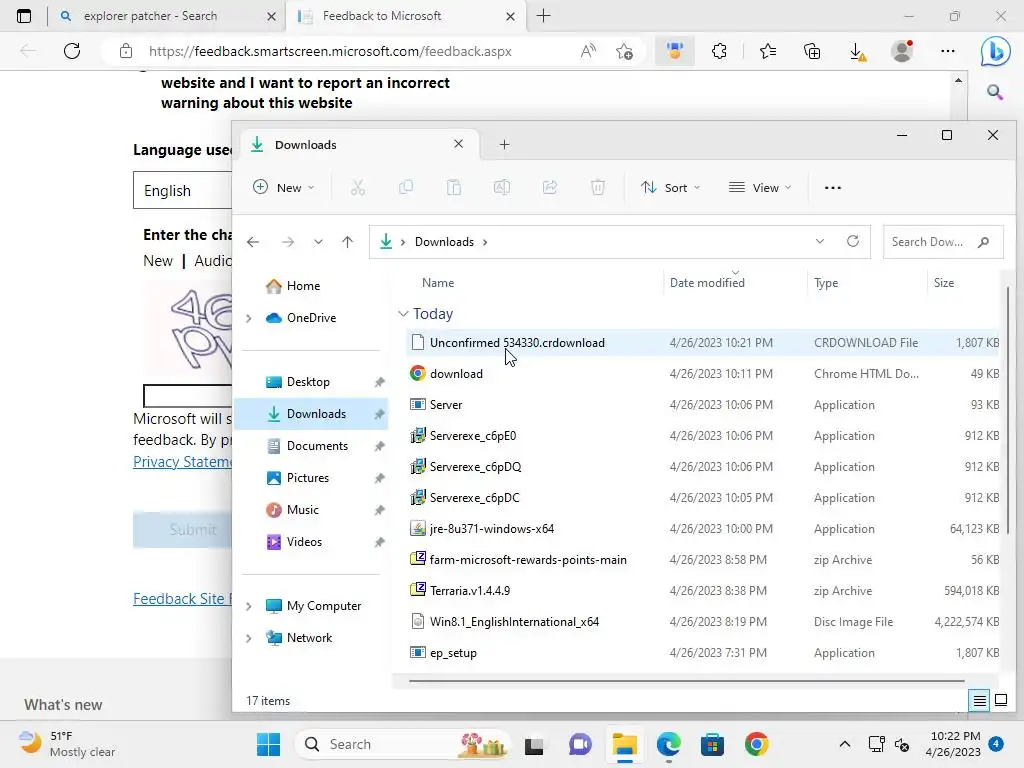Open Edge Settings and more ellipsis
The image size is (1024, 768).
948,51
